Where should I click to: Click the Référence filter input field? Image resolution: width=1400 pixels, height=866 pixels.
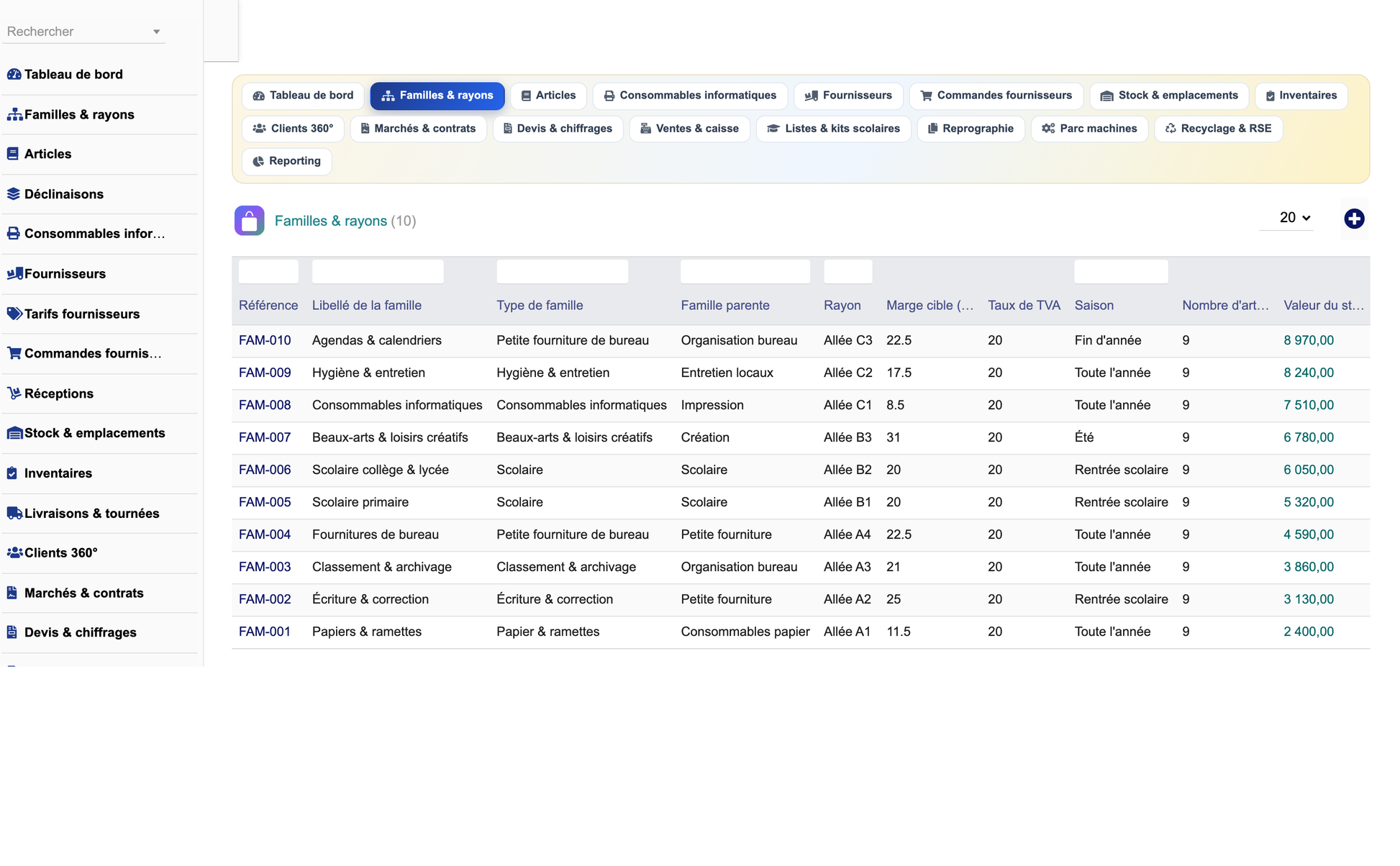268,272
